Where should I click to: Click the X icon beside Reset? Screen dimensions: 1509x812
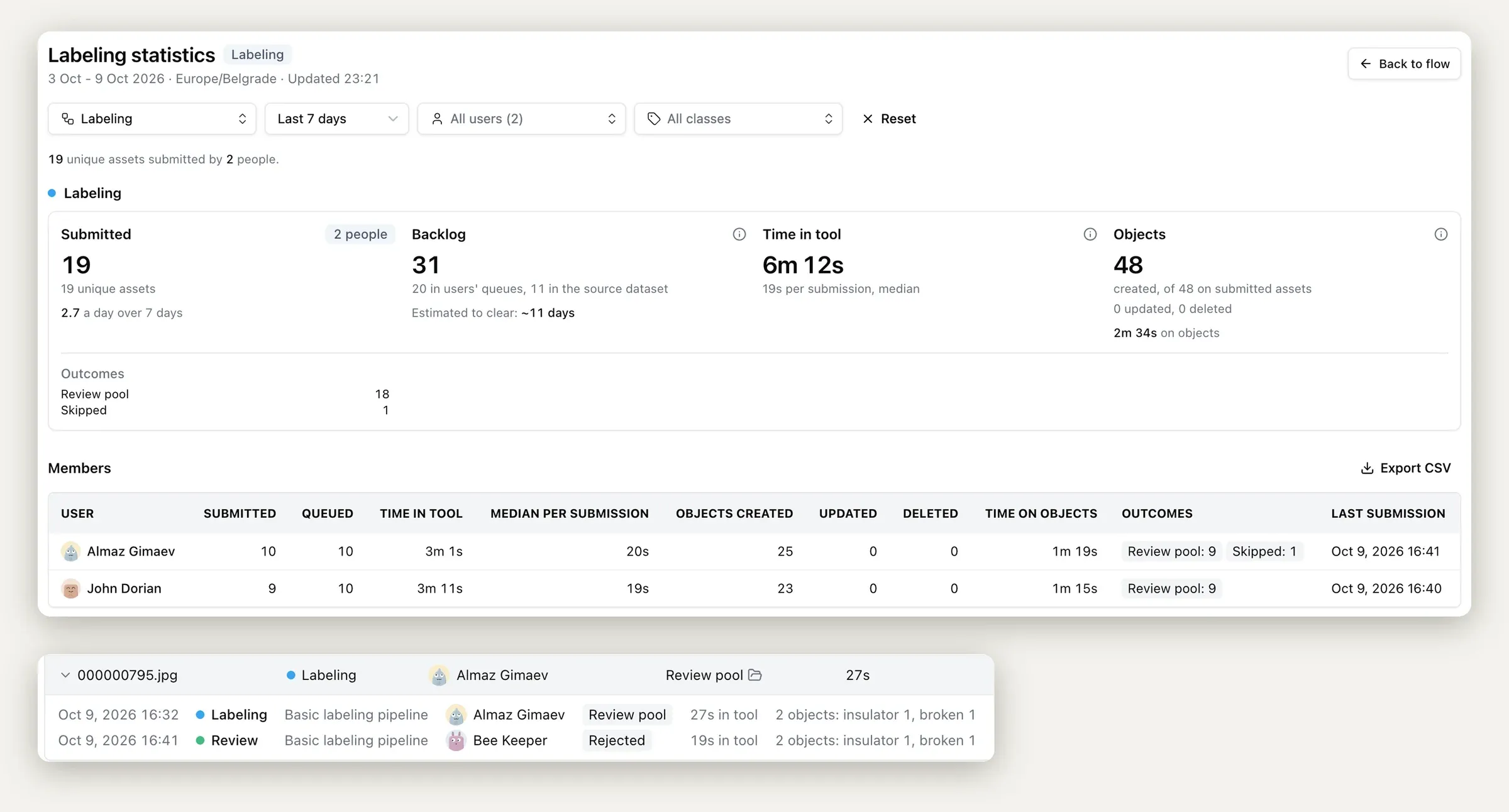pyautogui.click(x=868, y=119)
